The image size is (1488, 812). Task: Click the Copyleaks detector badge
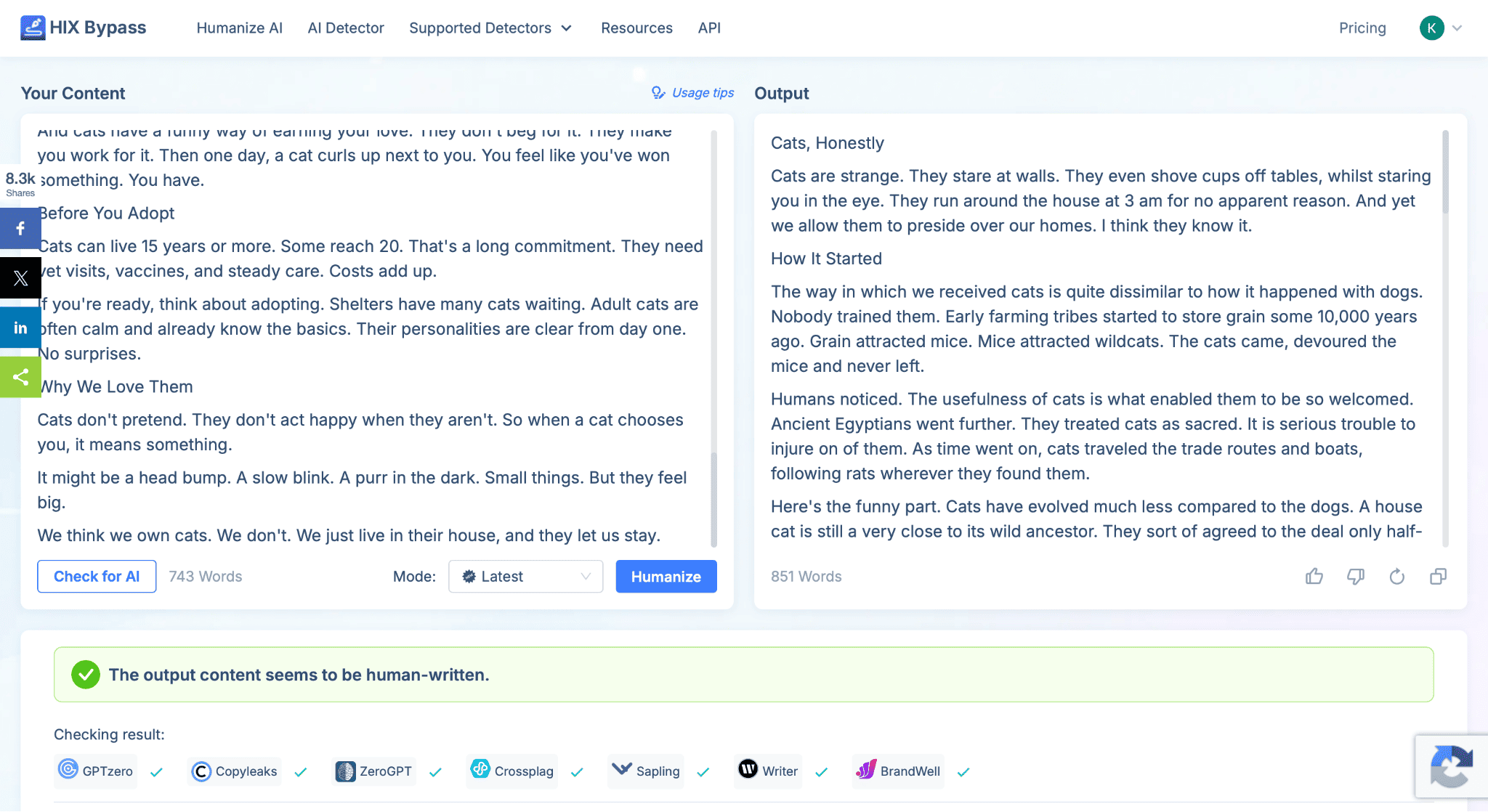(x=234, y=771)
